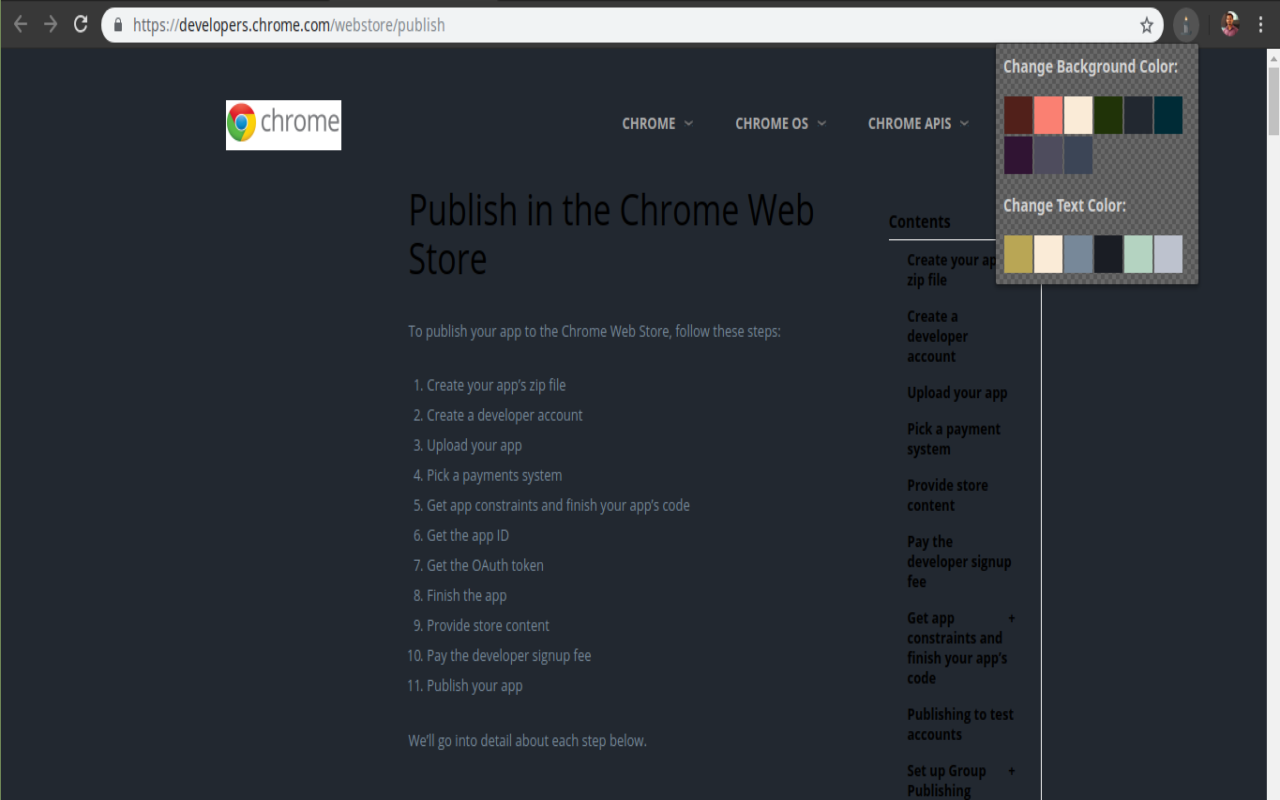Viewport: 1280px width, 800px height.
Task: Go back to the previous page
Action: (x=20, y=25)
